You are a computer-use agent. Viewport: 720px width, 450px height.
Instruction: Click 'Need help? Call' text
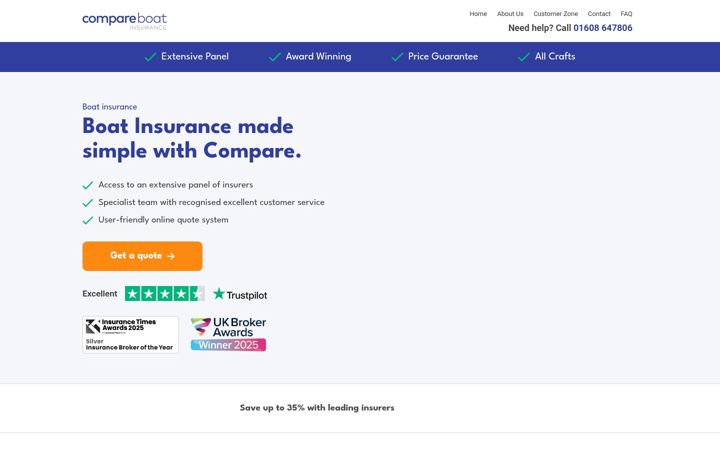click(540, 28)
